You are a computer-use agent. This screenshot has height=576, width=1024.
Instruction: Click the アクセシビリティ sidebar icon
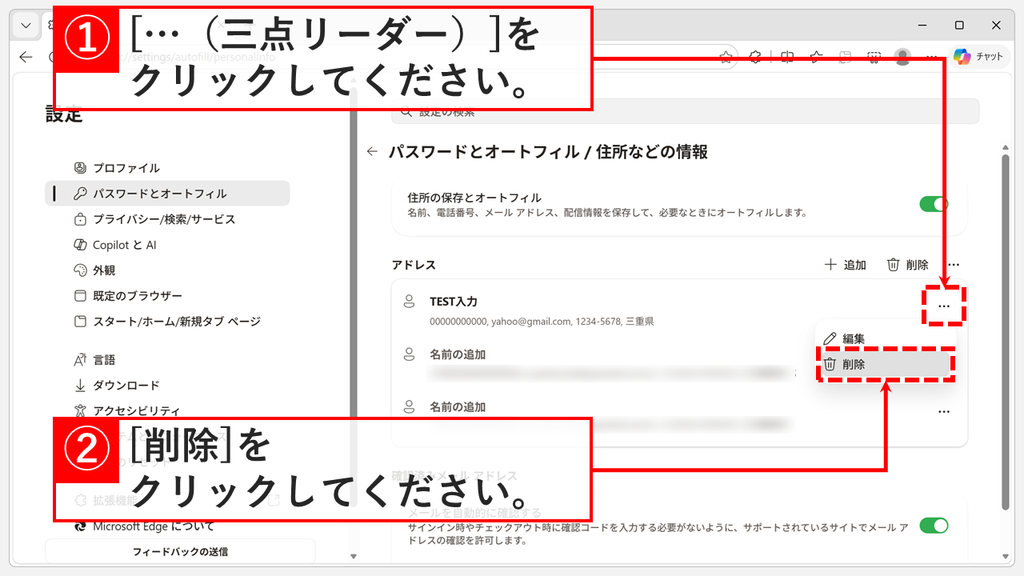click(80, 411)
